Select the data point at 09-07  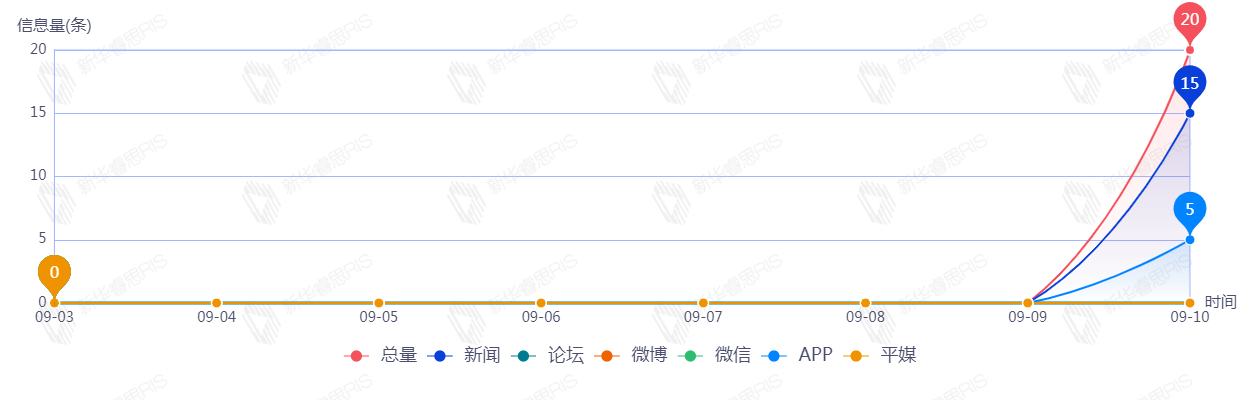click(703, 303)
